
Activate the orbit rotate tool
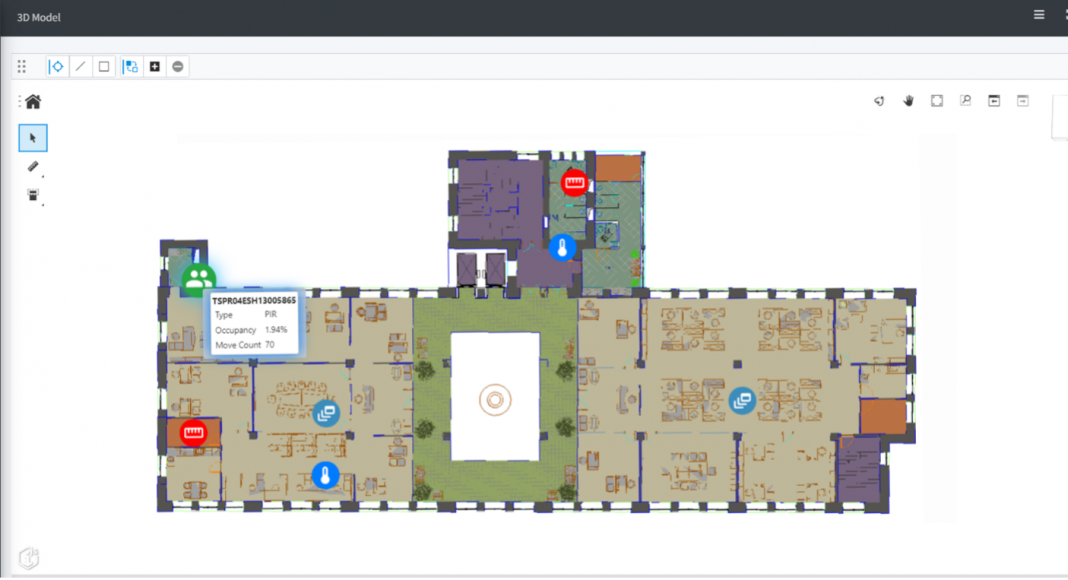(880, 101)
